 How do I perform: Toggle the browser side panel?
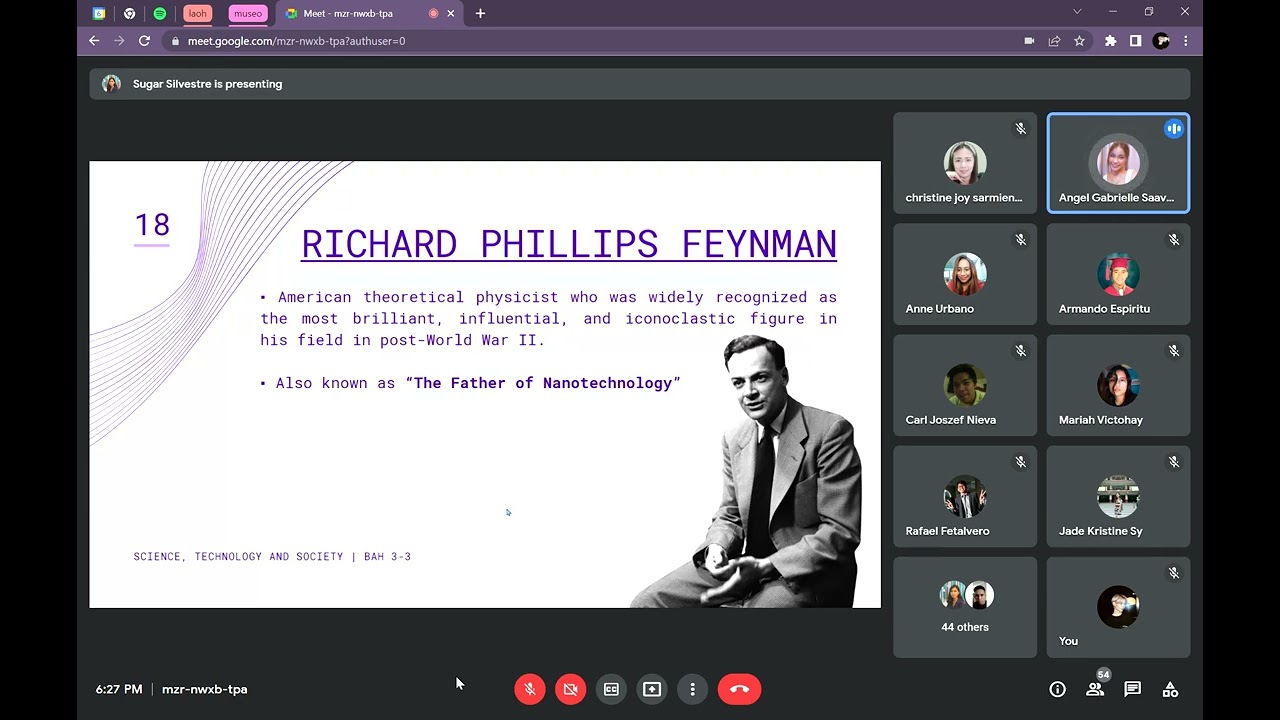1135,41
